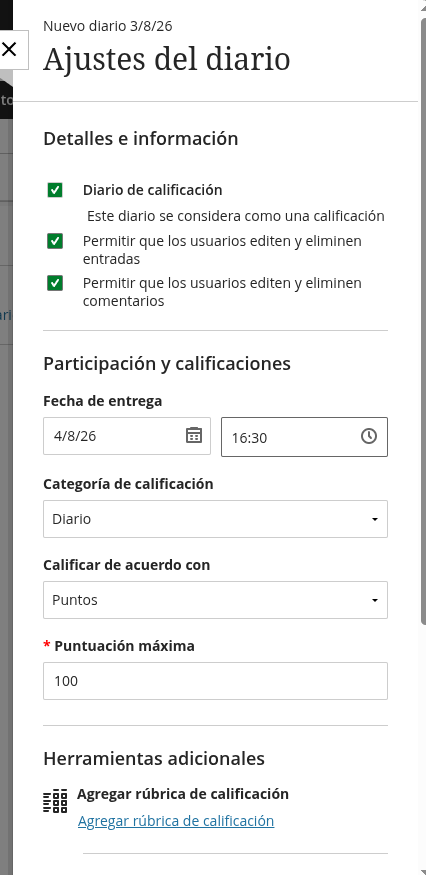426x875 pixels.
Task: Click the label about editing and deleting entradas
Action: (222, 250)
